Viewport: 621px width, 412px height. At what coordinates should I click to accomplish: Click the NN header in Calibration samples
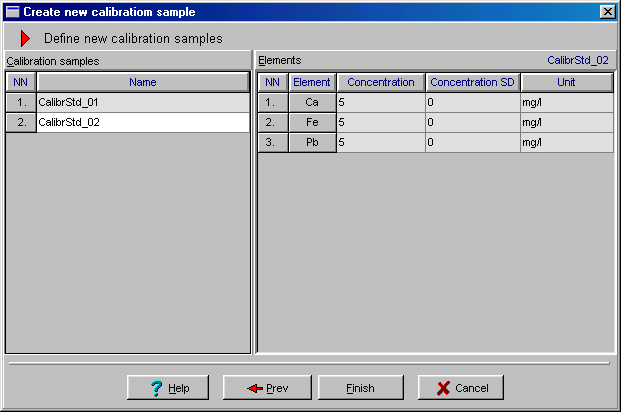pyautogui.click(x=21, y=82)
